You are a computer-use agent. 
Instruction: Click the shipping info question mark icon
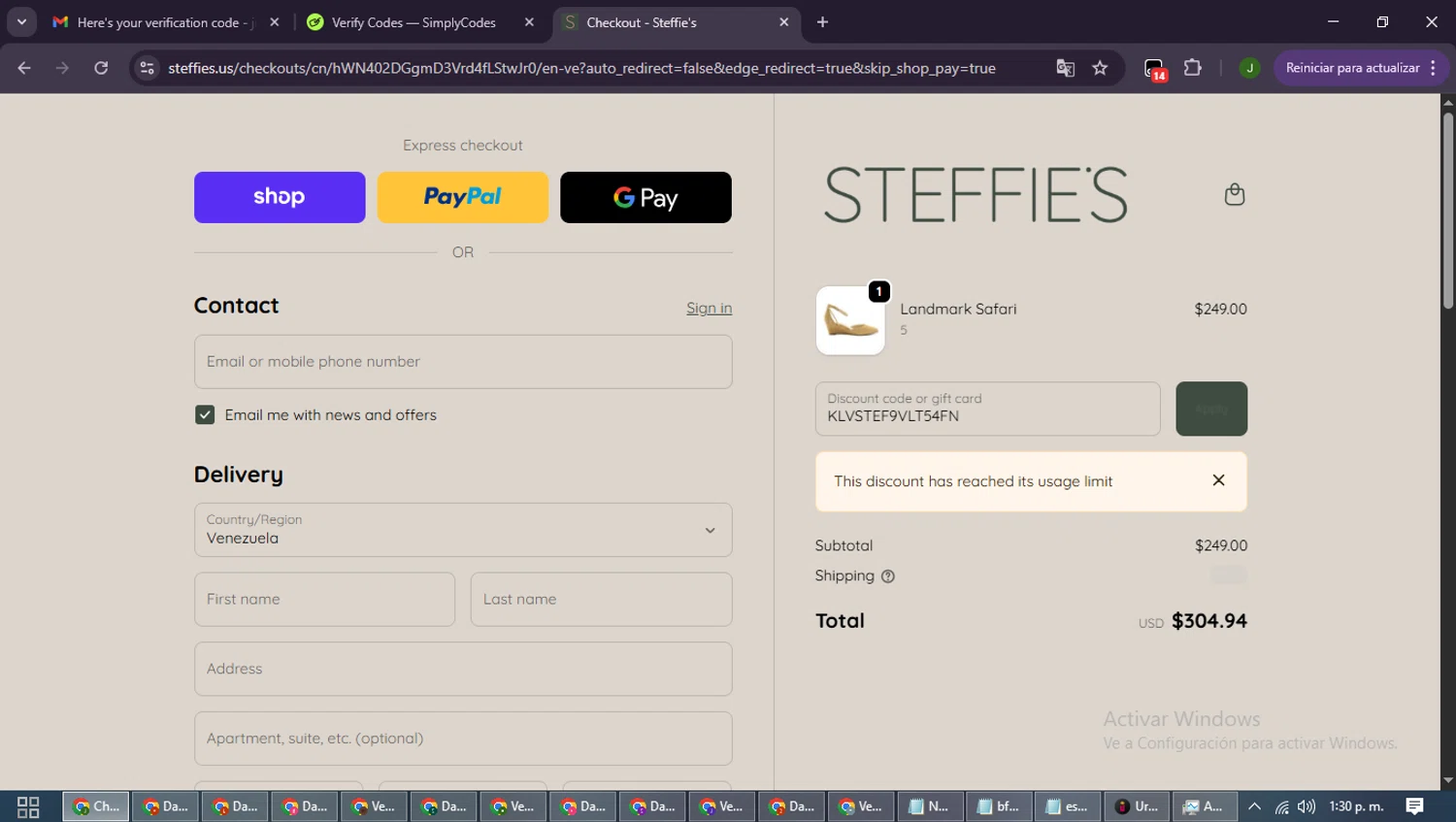[887, 576]
